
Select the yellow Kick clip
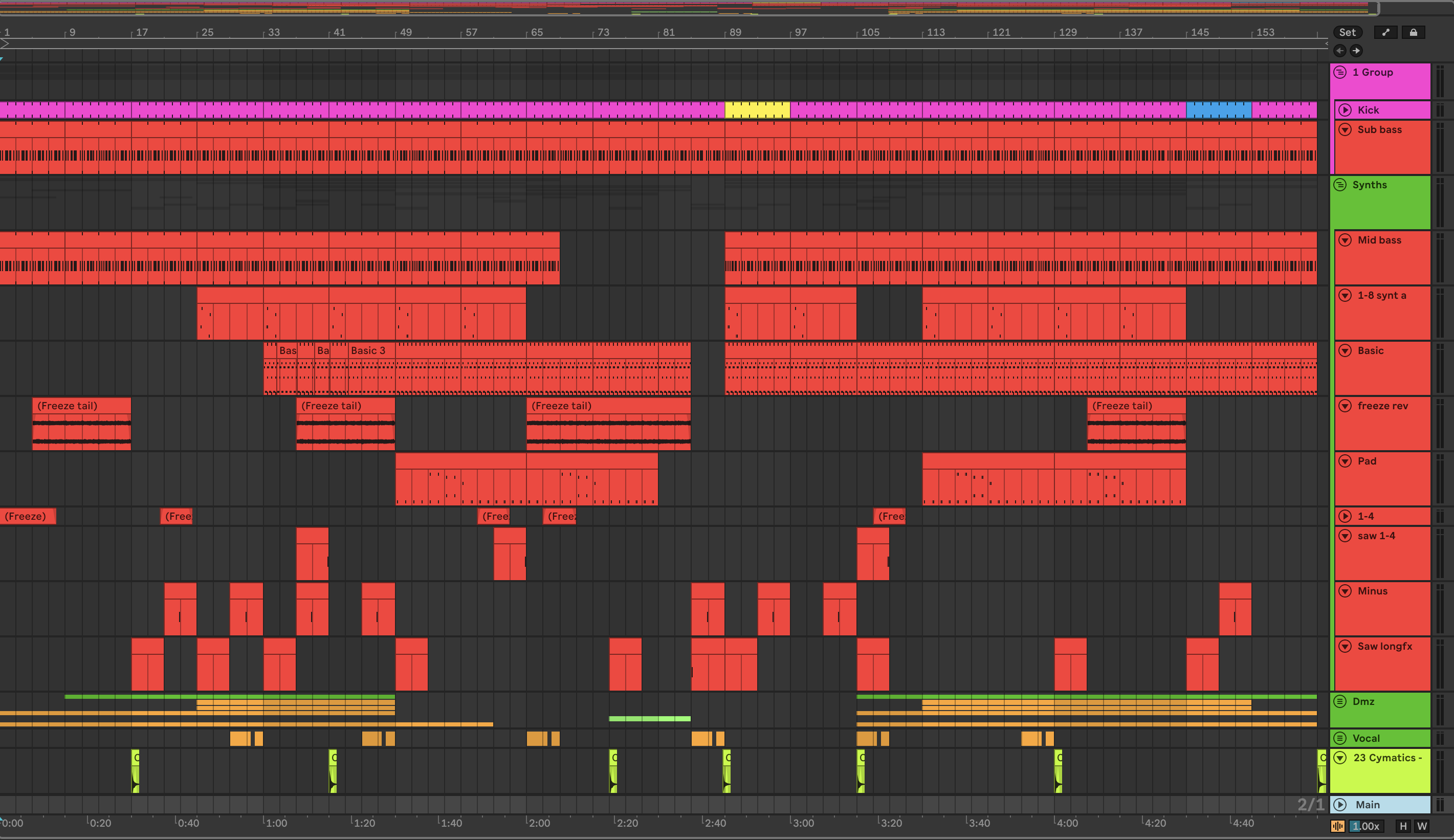click(757, 109)
